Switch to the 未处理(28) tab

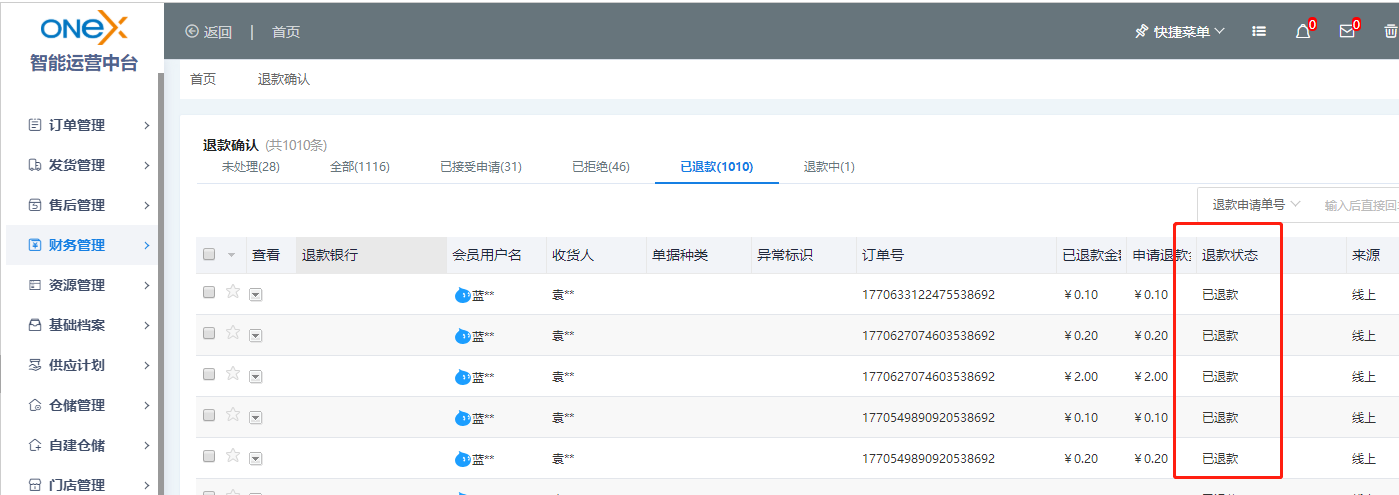[x=250, y=167]
